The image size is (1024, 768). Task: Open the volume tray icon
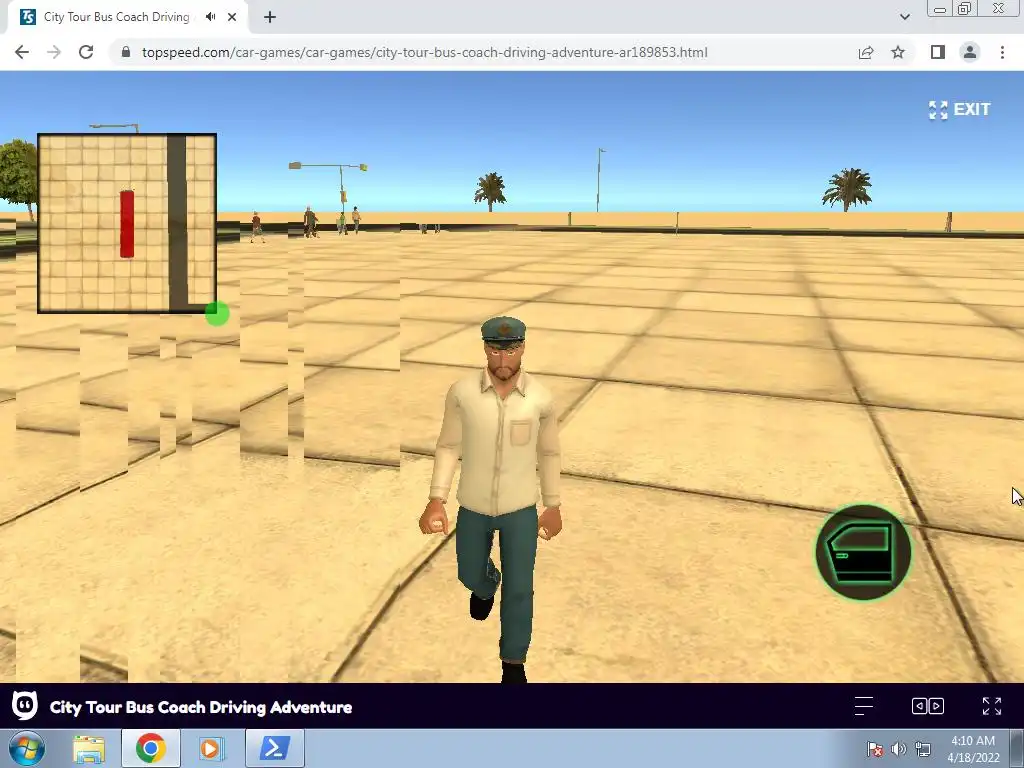coord(899,749)
